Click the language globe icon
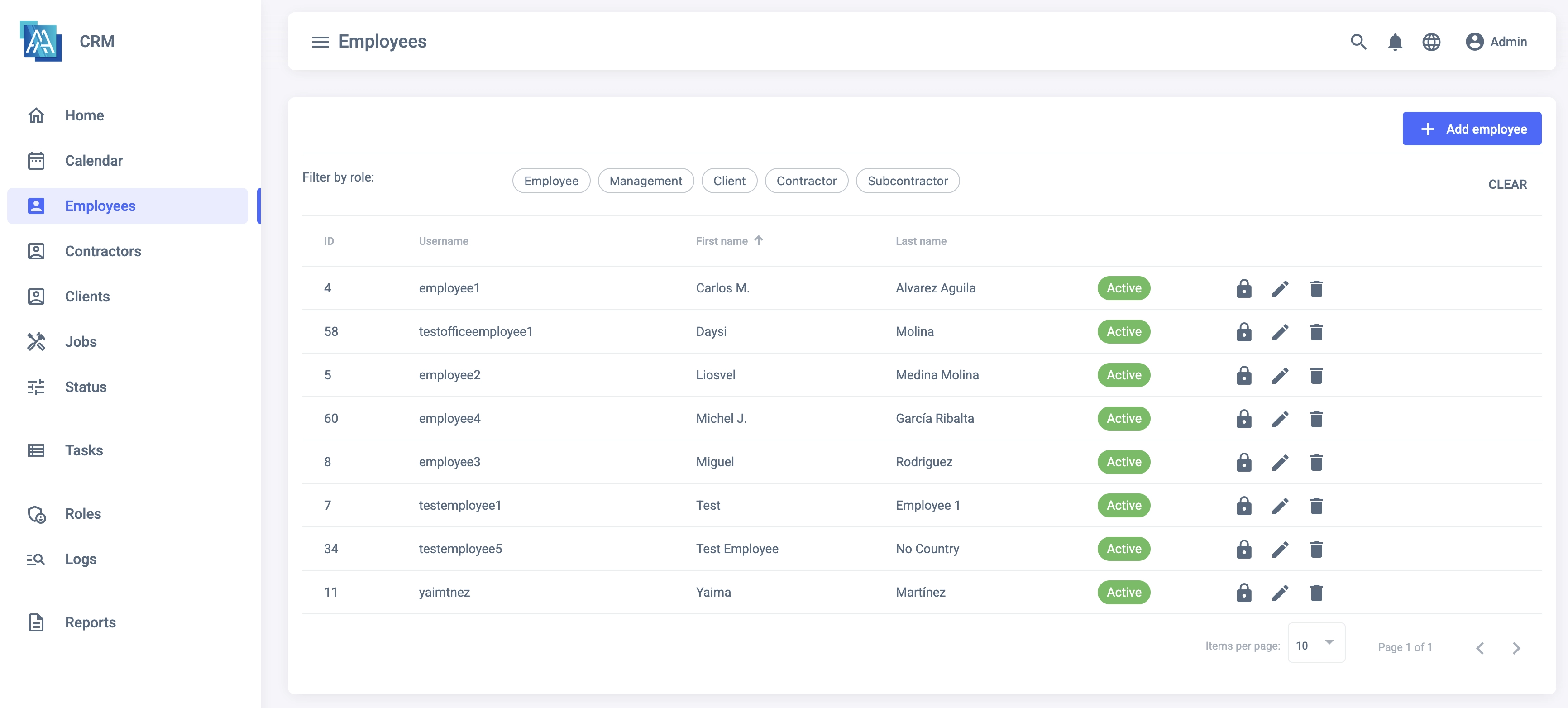This screenshot has width=1568, height=708. pyautogui.click(x=1431, y=41)
